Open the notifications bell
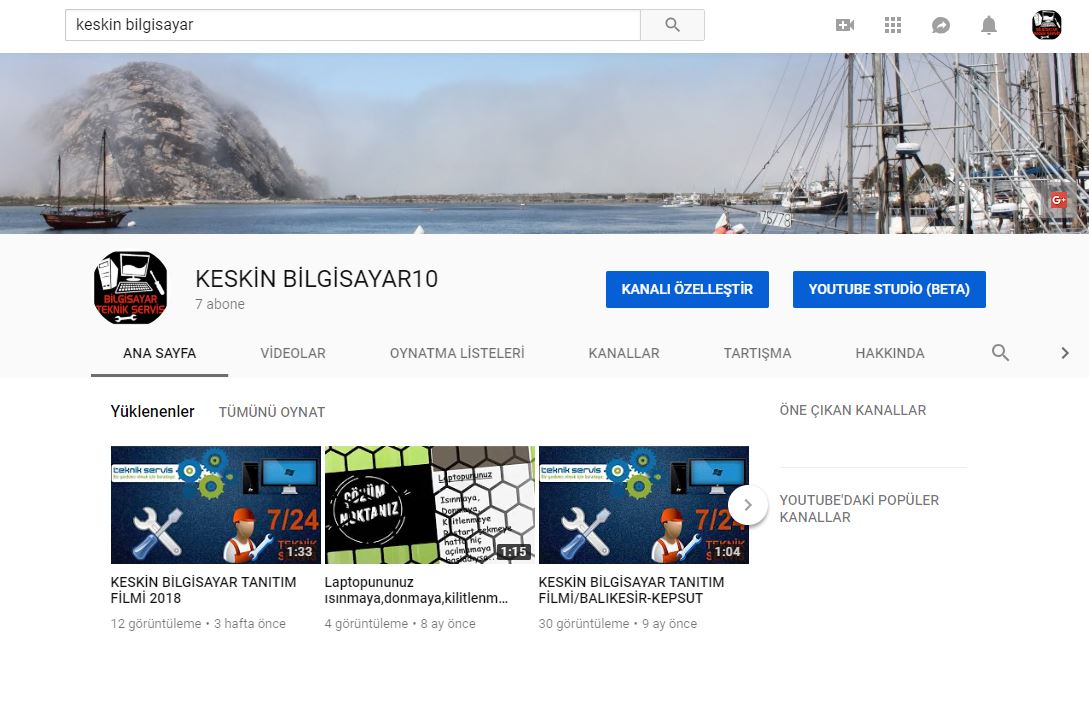 (989, 25)
